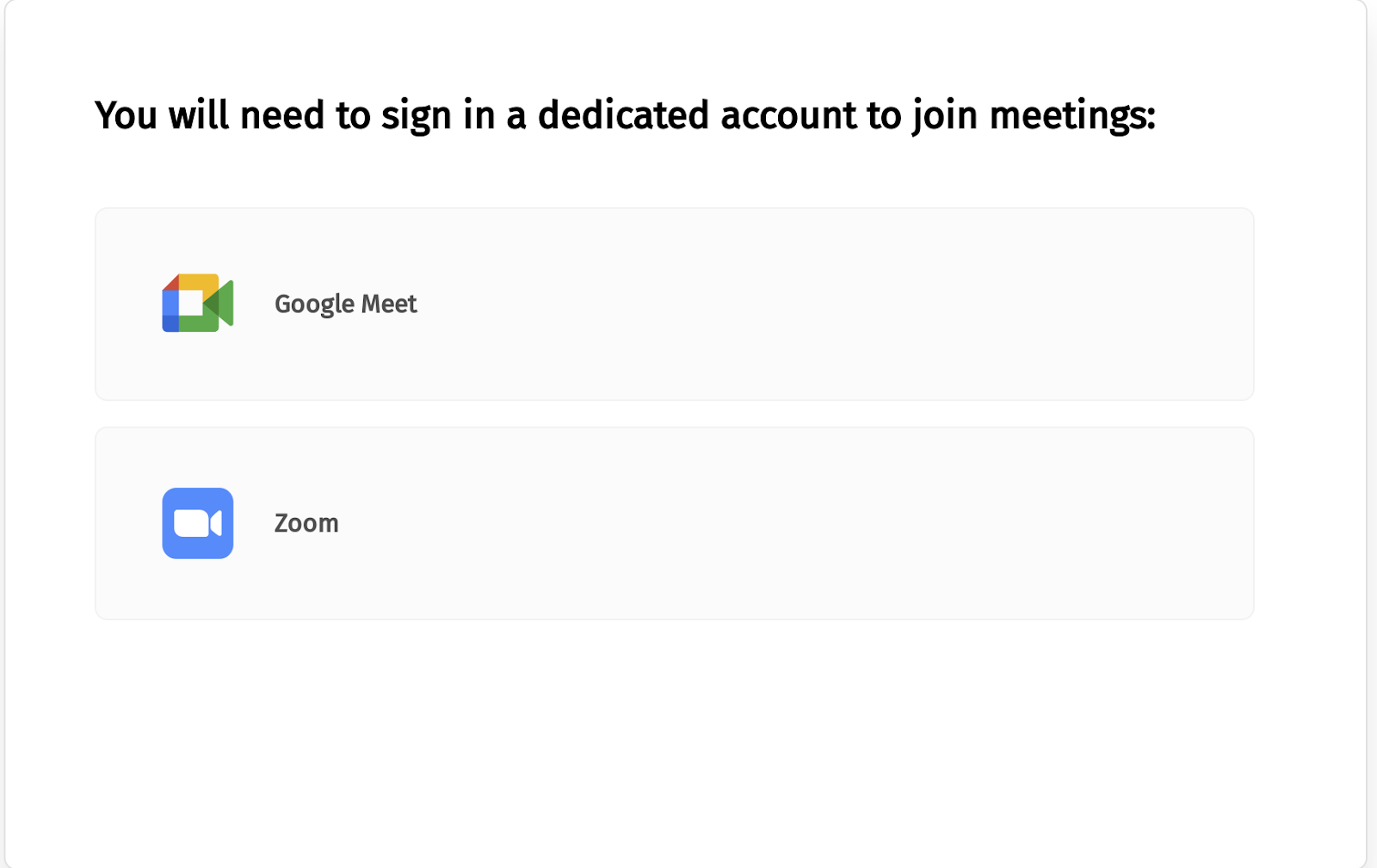1377x868 pixels.
Task: Select Google Meet as meeting provider
Action: 674,304
